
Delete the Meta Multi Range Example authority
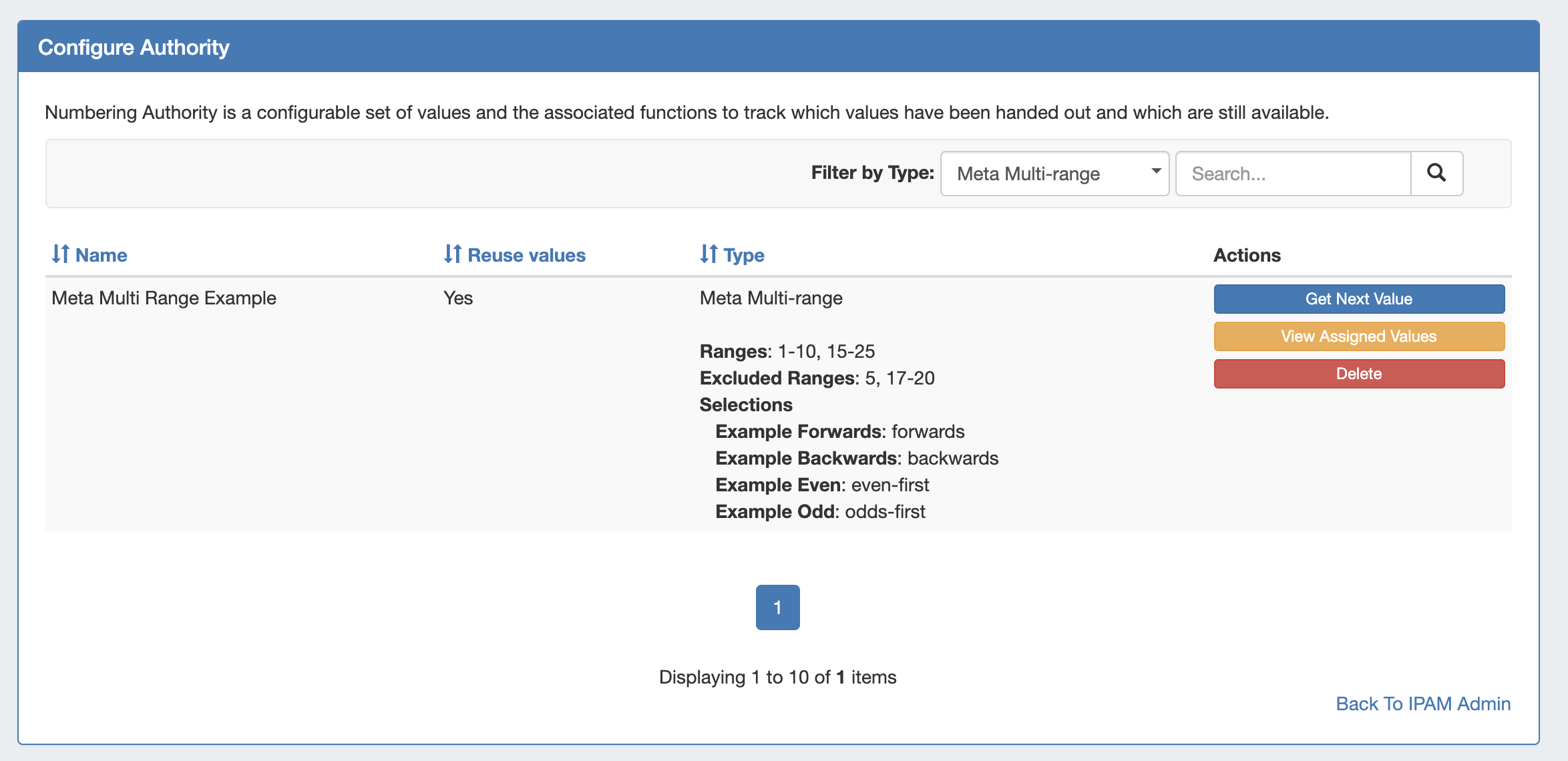(x=1358, y=374)
